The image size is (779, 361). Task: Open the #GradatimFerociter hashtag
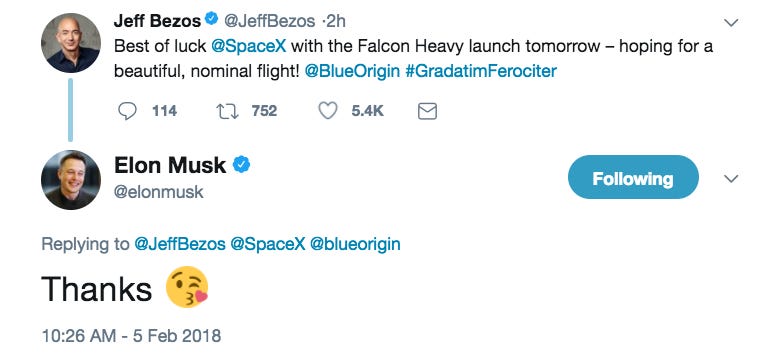tap(481, 72)
